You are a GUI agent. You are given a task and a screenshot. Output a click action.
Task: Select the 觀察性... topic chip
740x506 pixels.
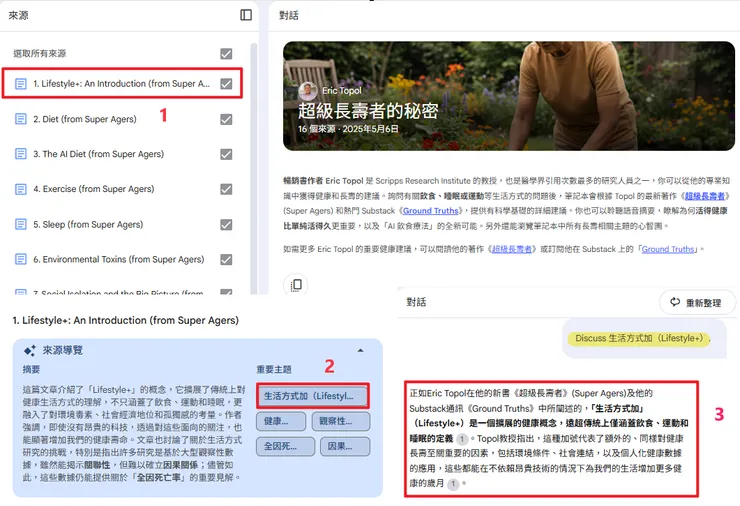(x=341, y=421)
